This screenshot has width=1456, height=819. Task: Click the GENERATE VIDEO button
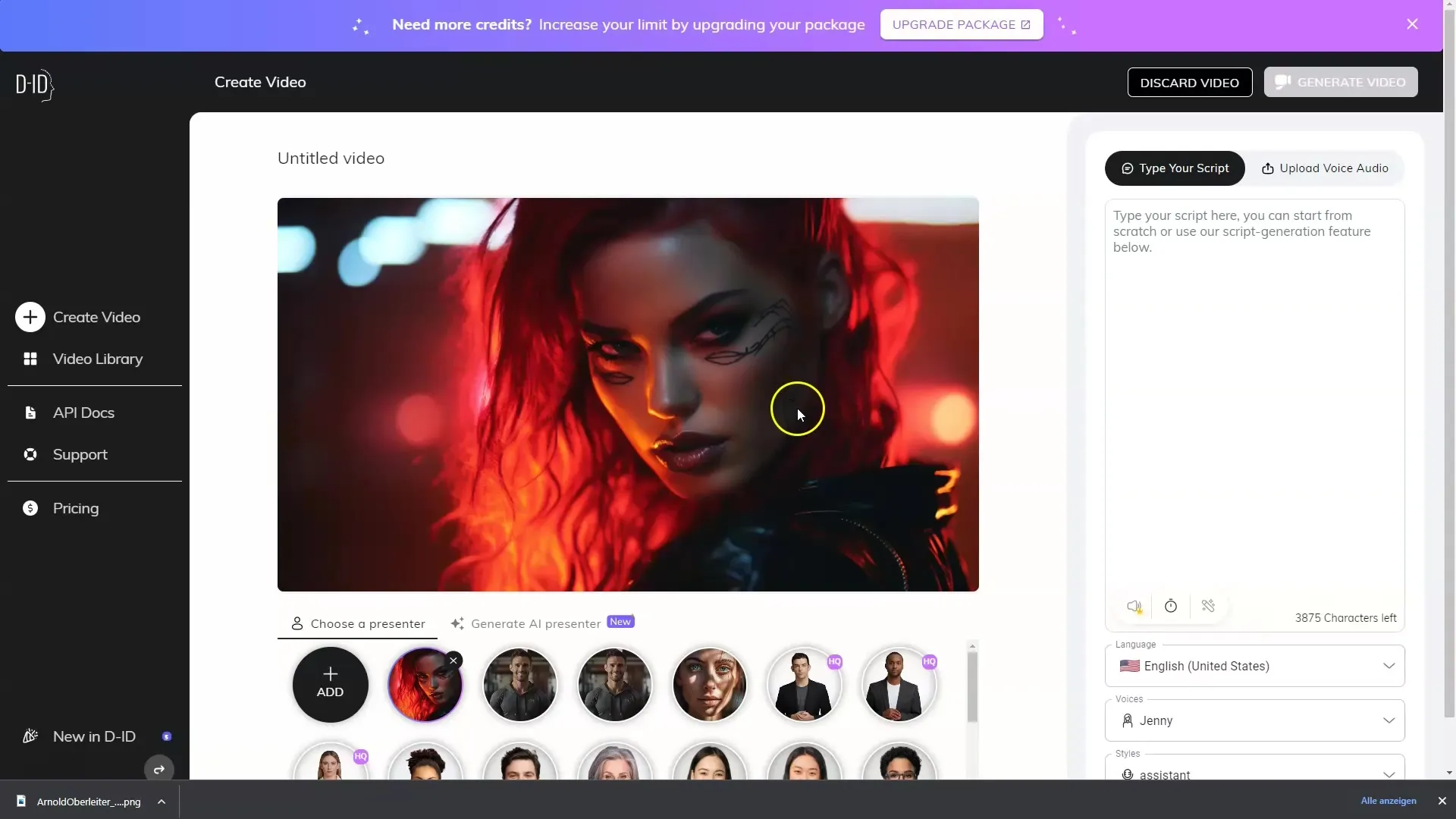[x=1340, y=82]
